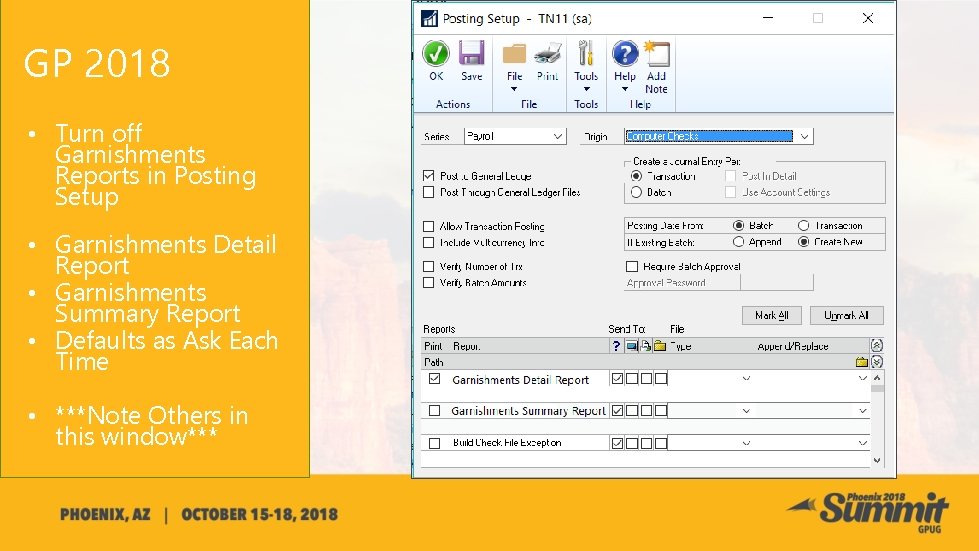Open Append/Replace dropdown for Garnishments Summary Report
This screenshot has height=551, width=979.
863,411
